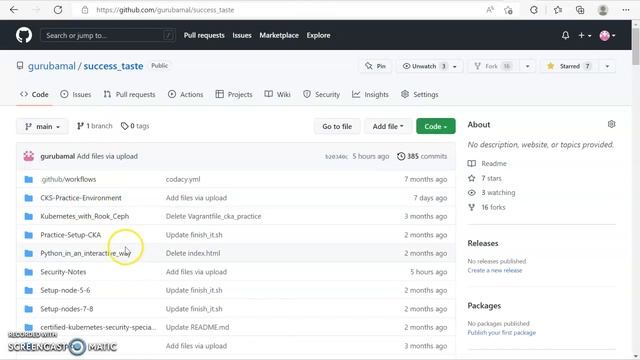Image resolution: width=640 pixels, height=360 pixels.
Task: Click the read aloud icon in address bar
Action: [x=490, y=10]
